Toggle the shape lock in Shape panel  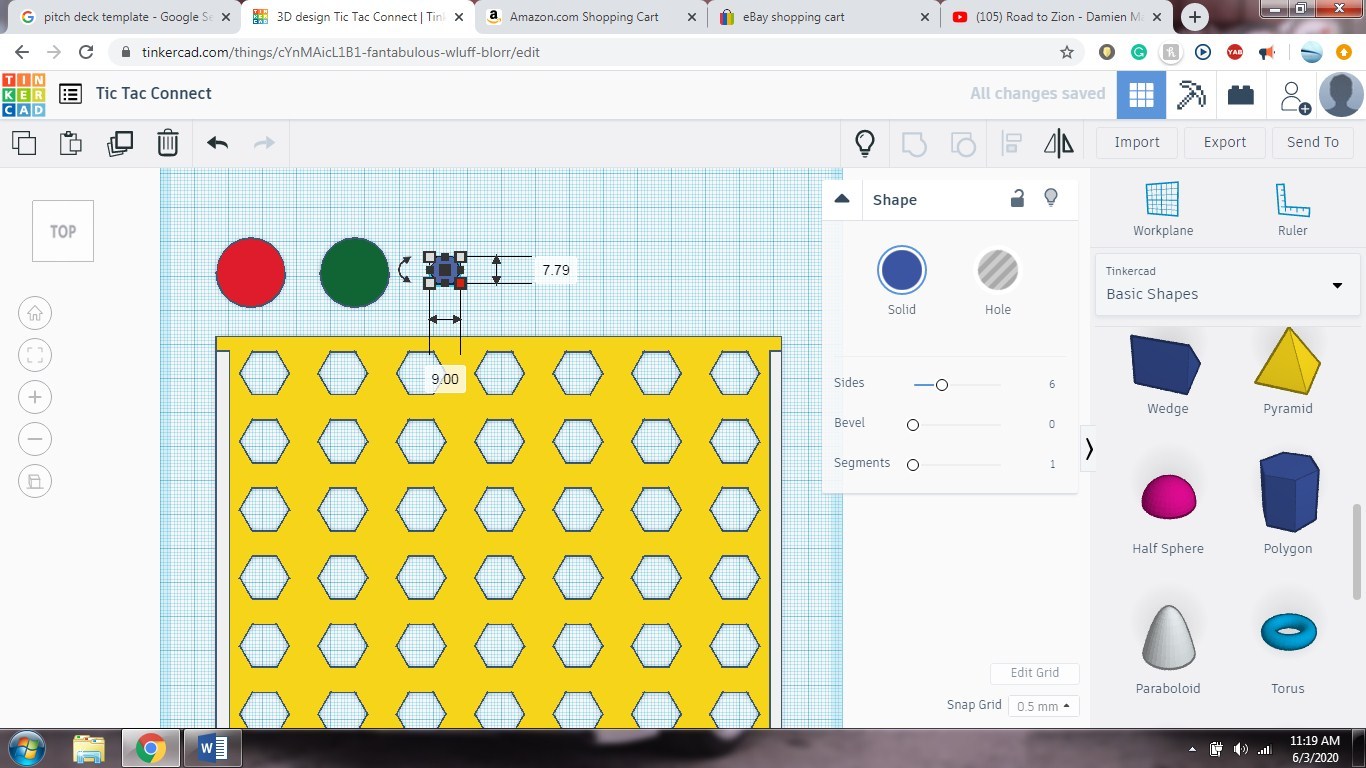[x=1017, y=198]
